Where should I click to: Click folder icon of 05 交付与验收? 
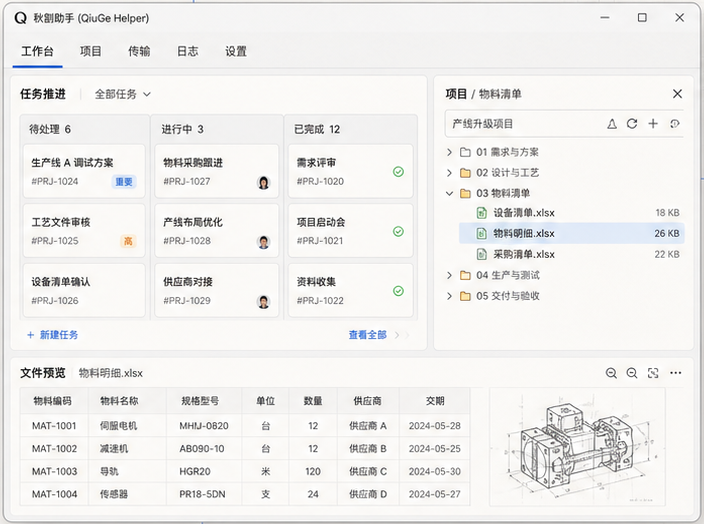[465, 296]
